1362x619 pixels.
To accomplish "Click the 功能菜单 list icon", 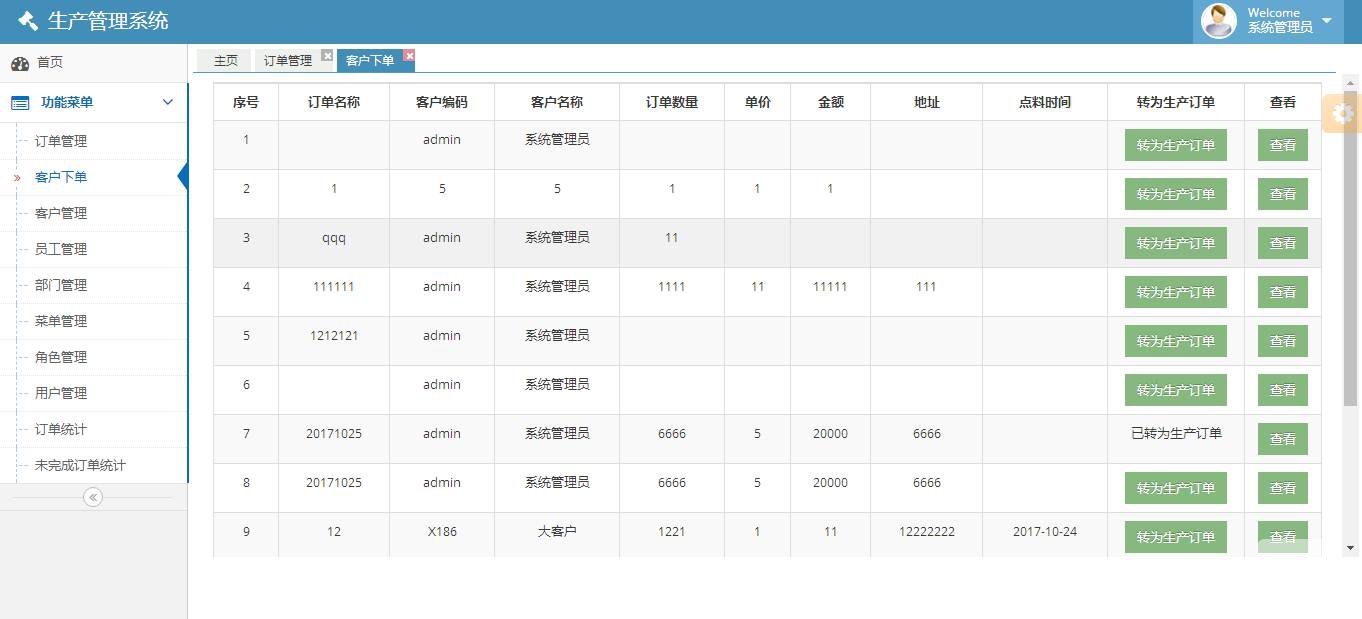I will coord(20,102).
